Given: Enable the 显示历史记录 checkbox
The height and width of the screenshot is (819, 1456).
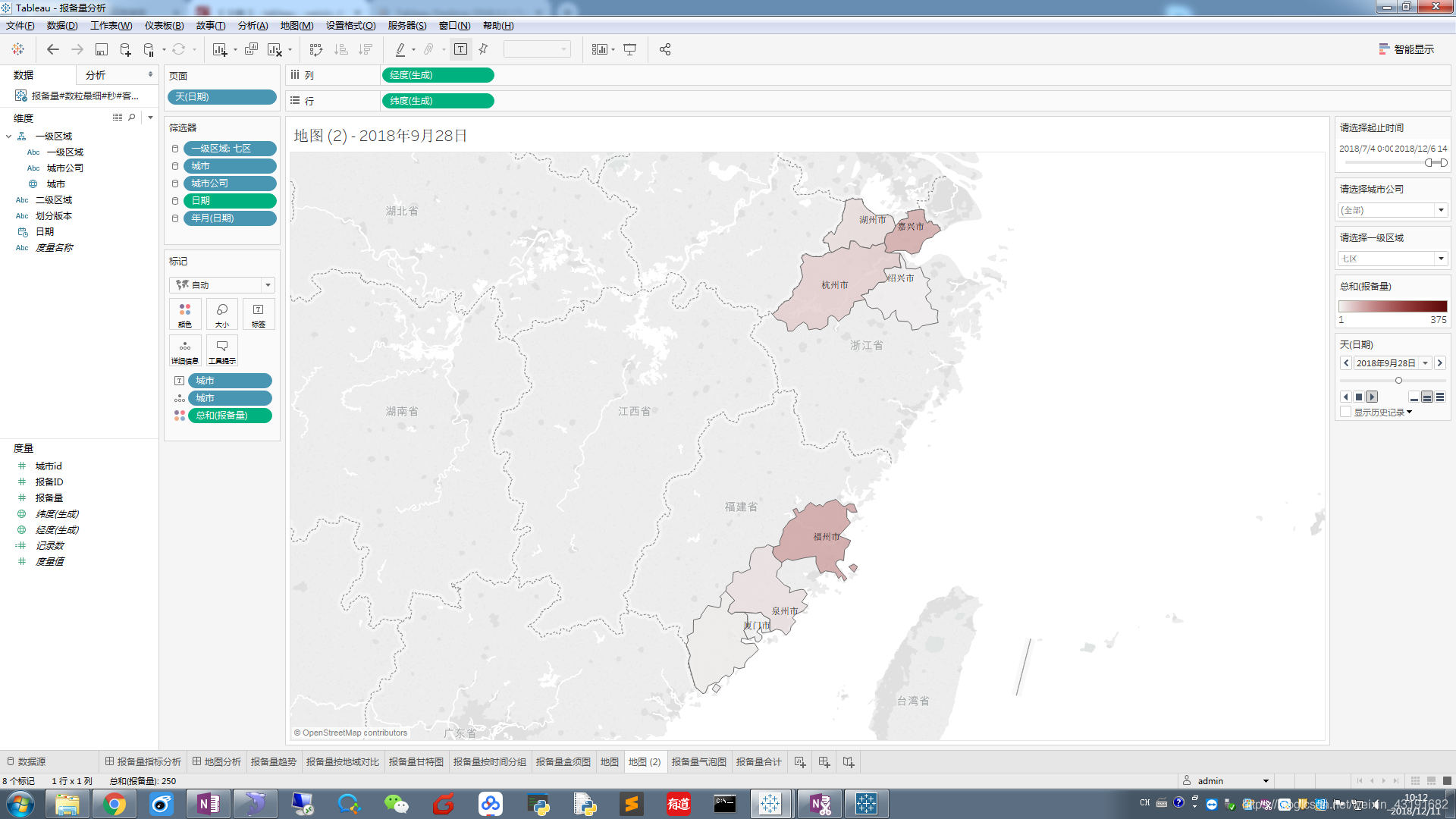Looking at the screenshot, I should click(x=1346, y=412).
